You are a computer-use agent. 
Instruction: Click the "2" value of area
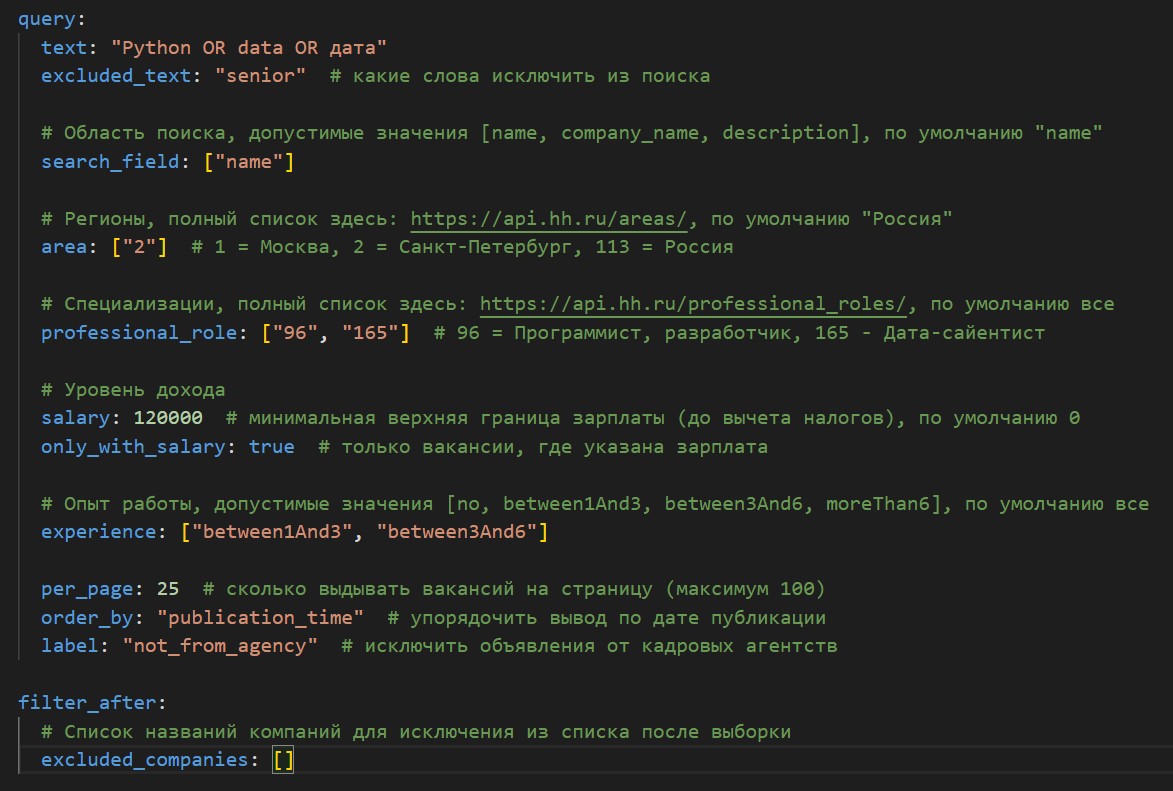[x=139, y=247]
